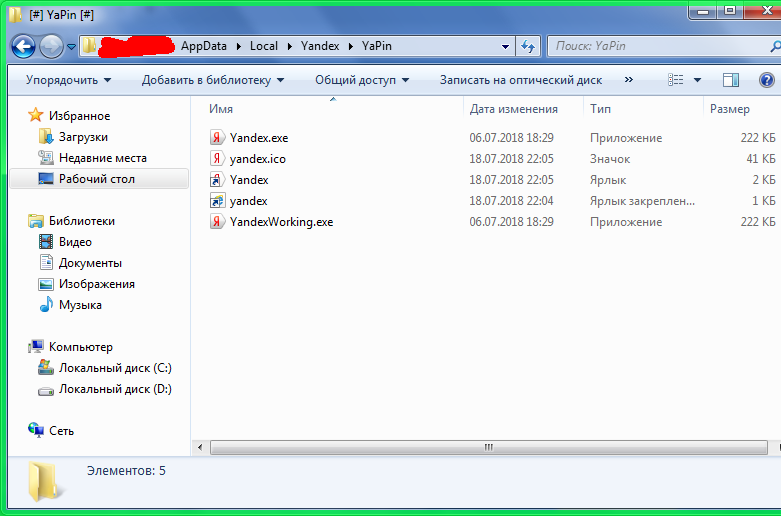The image size is (781, 516).
Task: Open the Общий доступ menu
Action: [362, 80]
